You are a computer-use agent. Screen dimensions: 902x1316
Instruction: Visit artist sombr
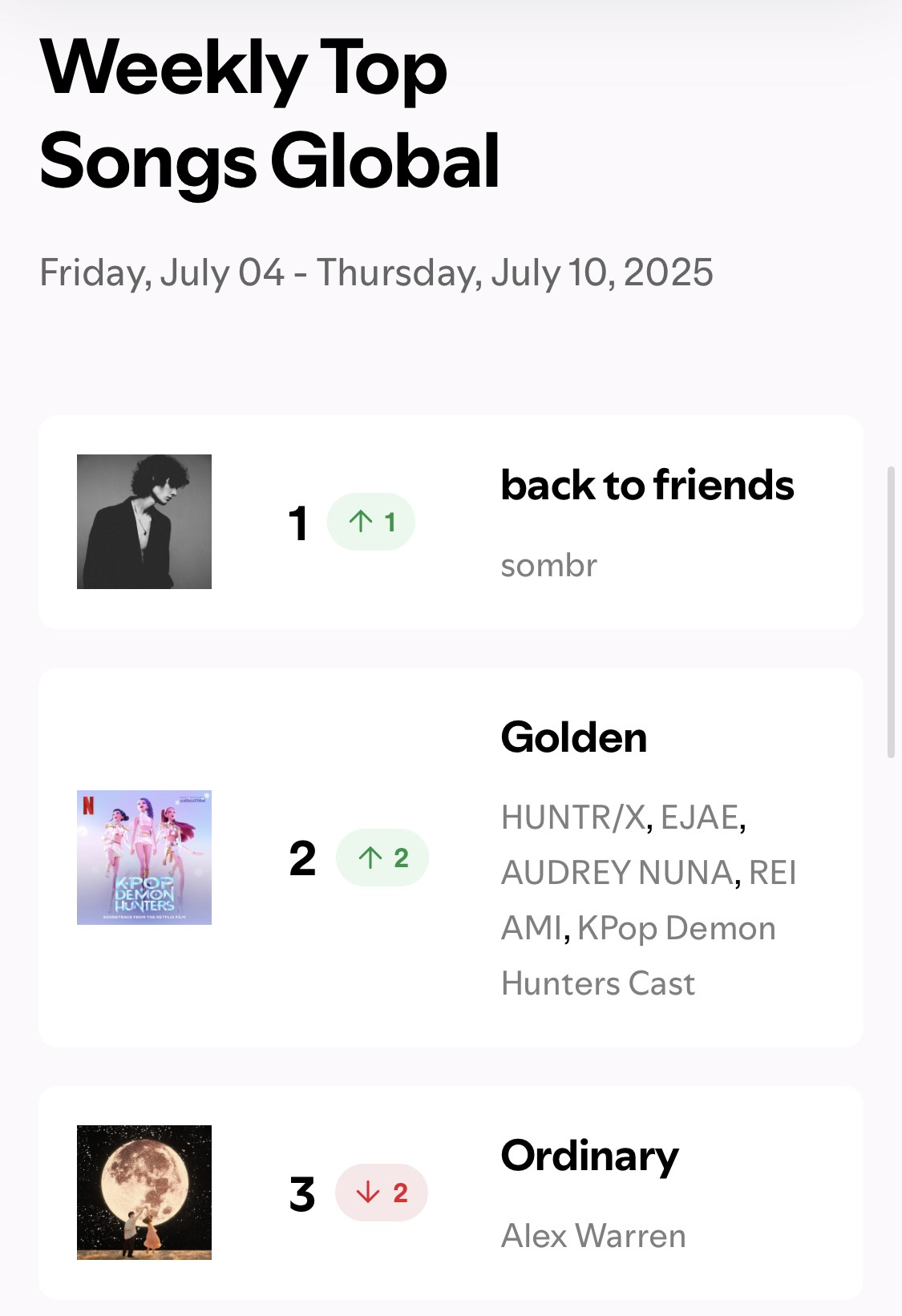549,566
